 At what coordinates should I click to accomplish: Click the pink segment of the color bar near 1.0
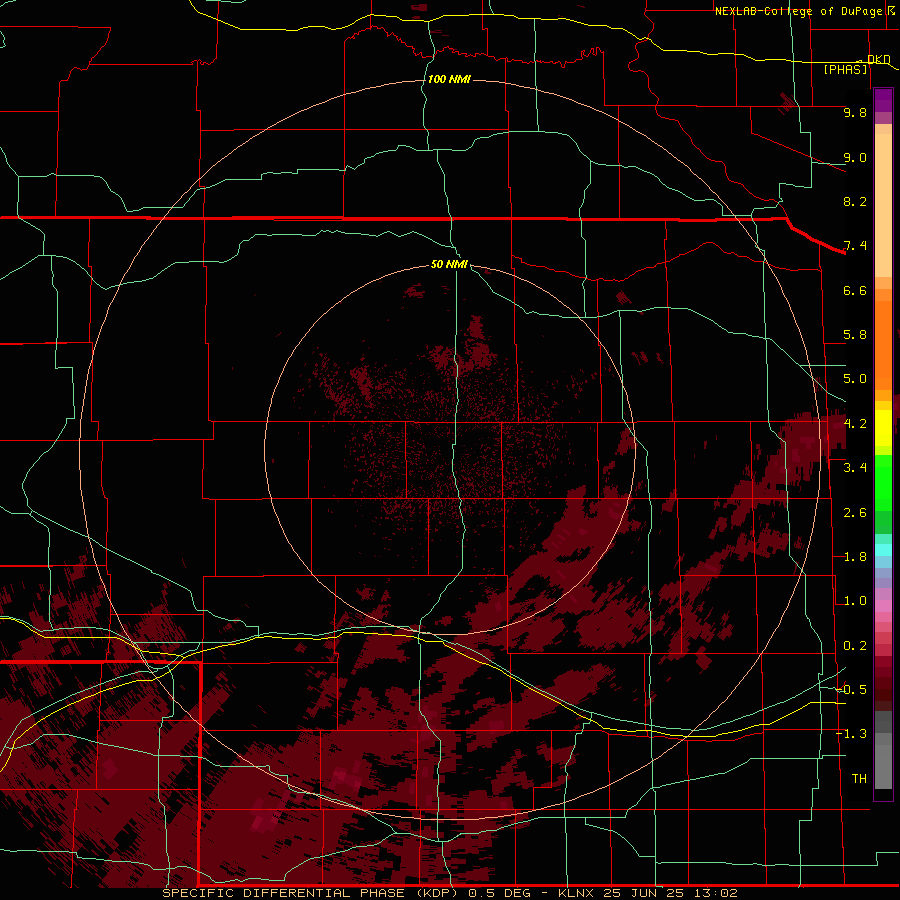[x=883, y=606]
